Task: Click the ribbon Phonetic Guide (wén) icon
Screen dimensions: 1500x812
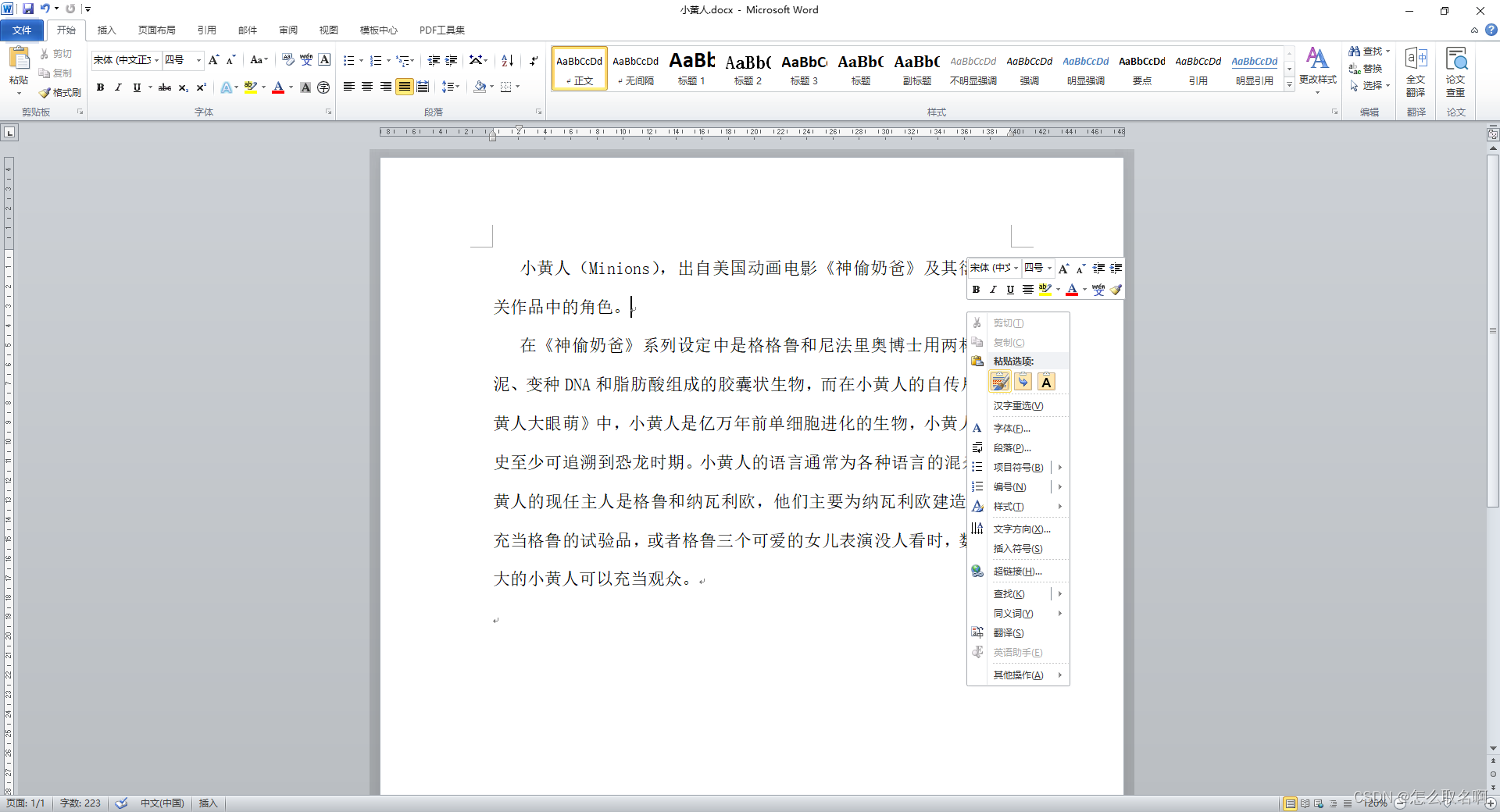Action: click(x=306, y=60)
